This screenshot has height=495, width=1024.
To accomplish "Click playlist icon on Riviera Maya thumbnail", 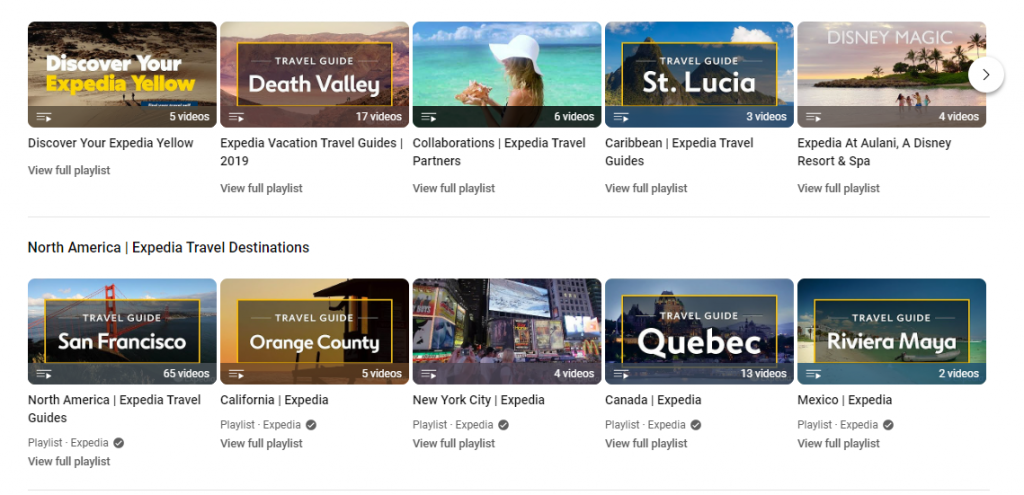I will [813, 374].
